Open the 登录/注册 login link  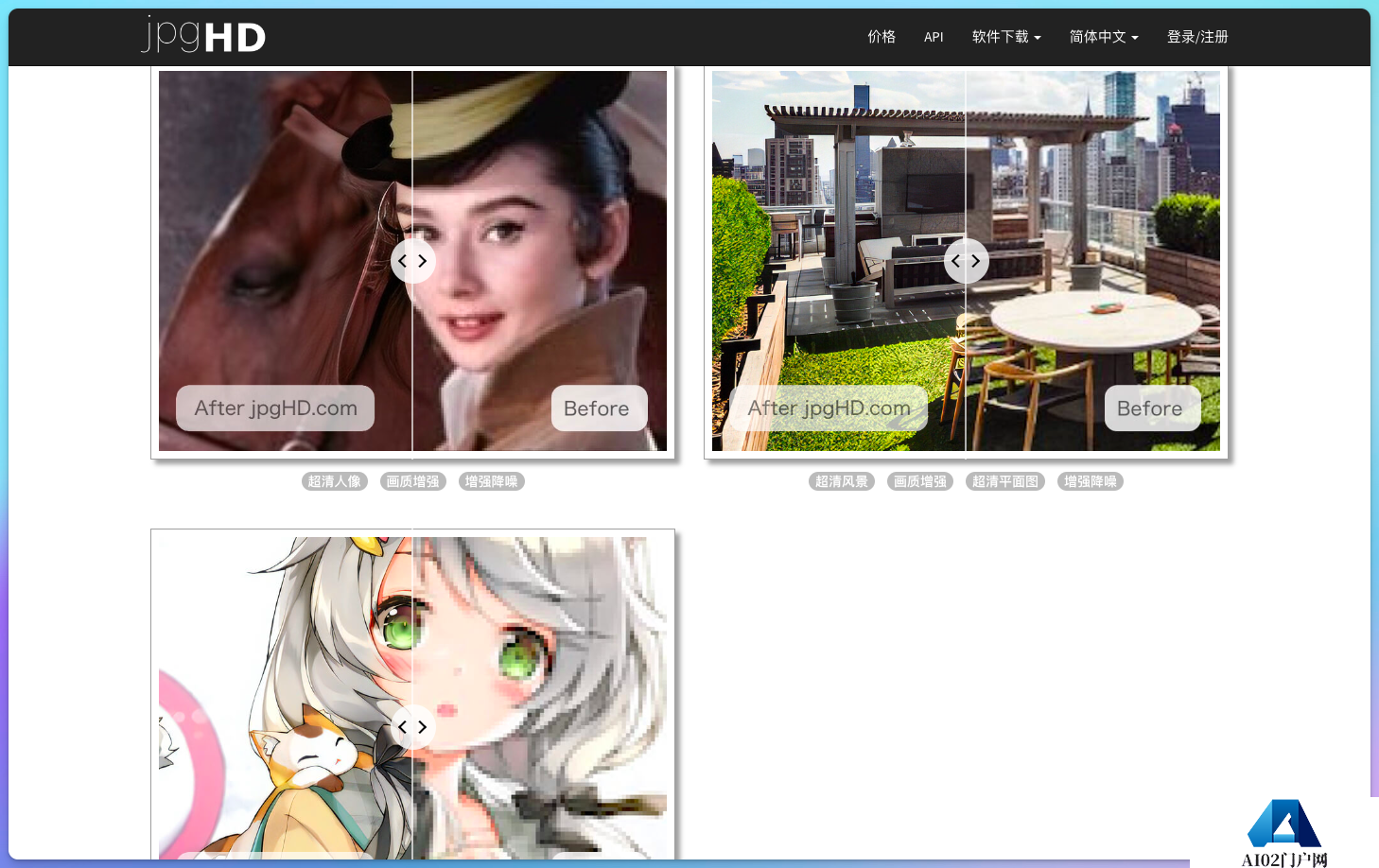click(1197, 37)
